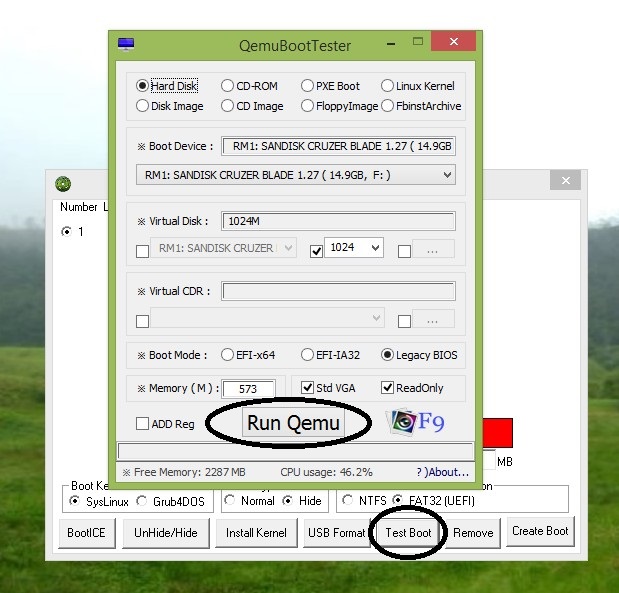Click the Create Boot button
The height and width of the screenshot is (593, 619).
pyautogui.click(x=540, y=531)
